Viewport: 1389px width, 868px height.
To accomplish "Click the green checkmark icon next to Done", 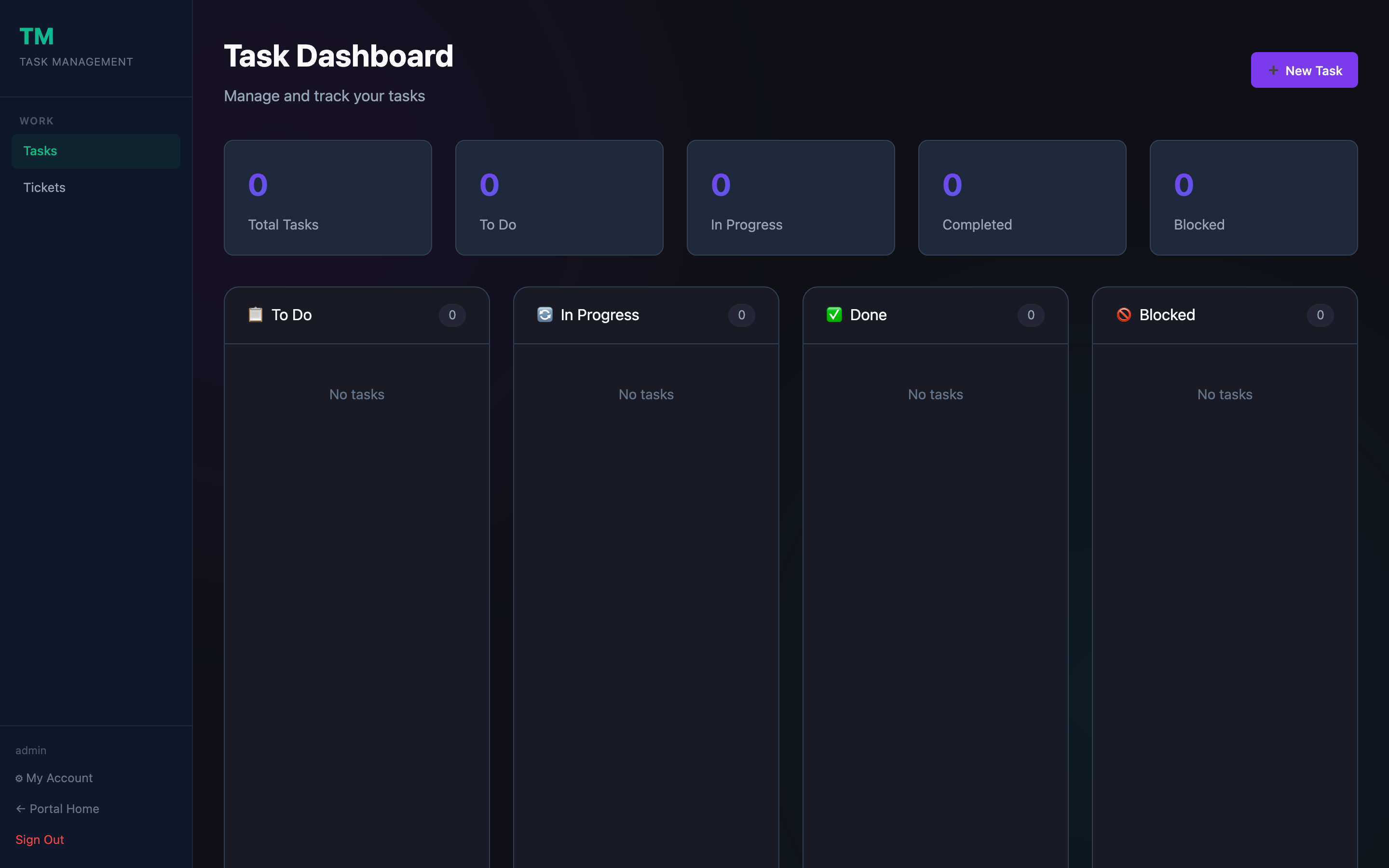I will tap(834, 314).
